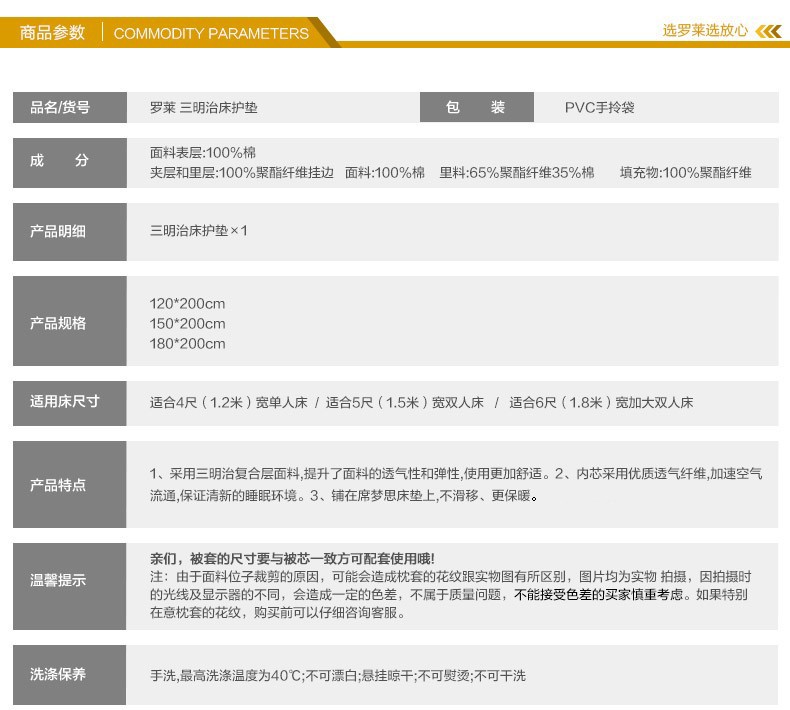Click the '150*200cm' size line

(x=187, y=324)
